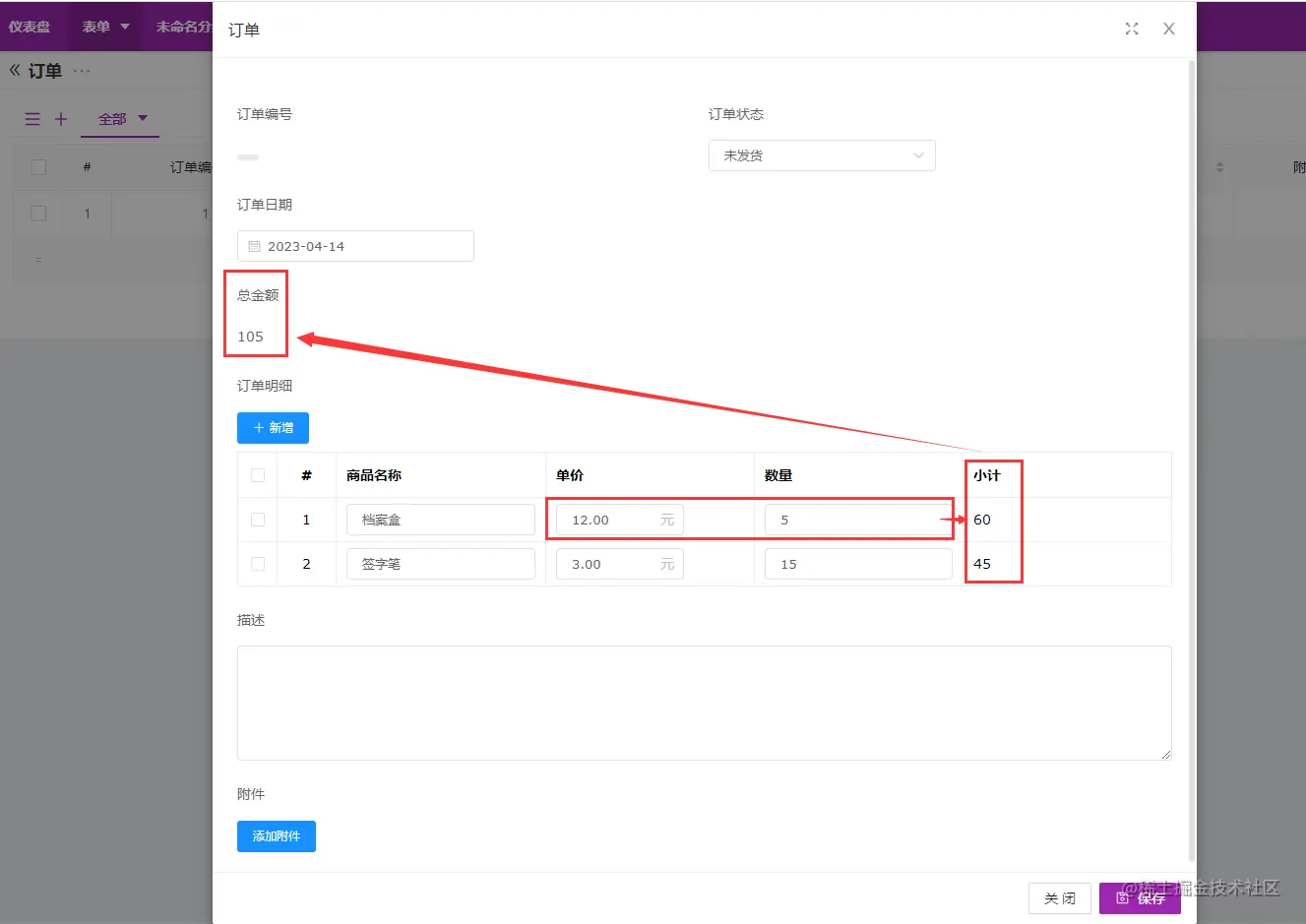Image resolution: width=1306 pixels, height=924 pixels.
Task: Click the 商品名称 column header
Action: click(374, 475)
